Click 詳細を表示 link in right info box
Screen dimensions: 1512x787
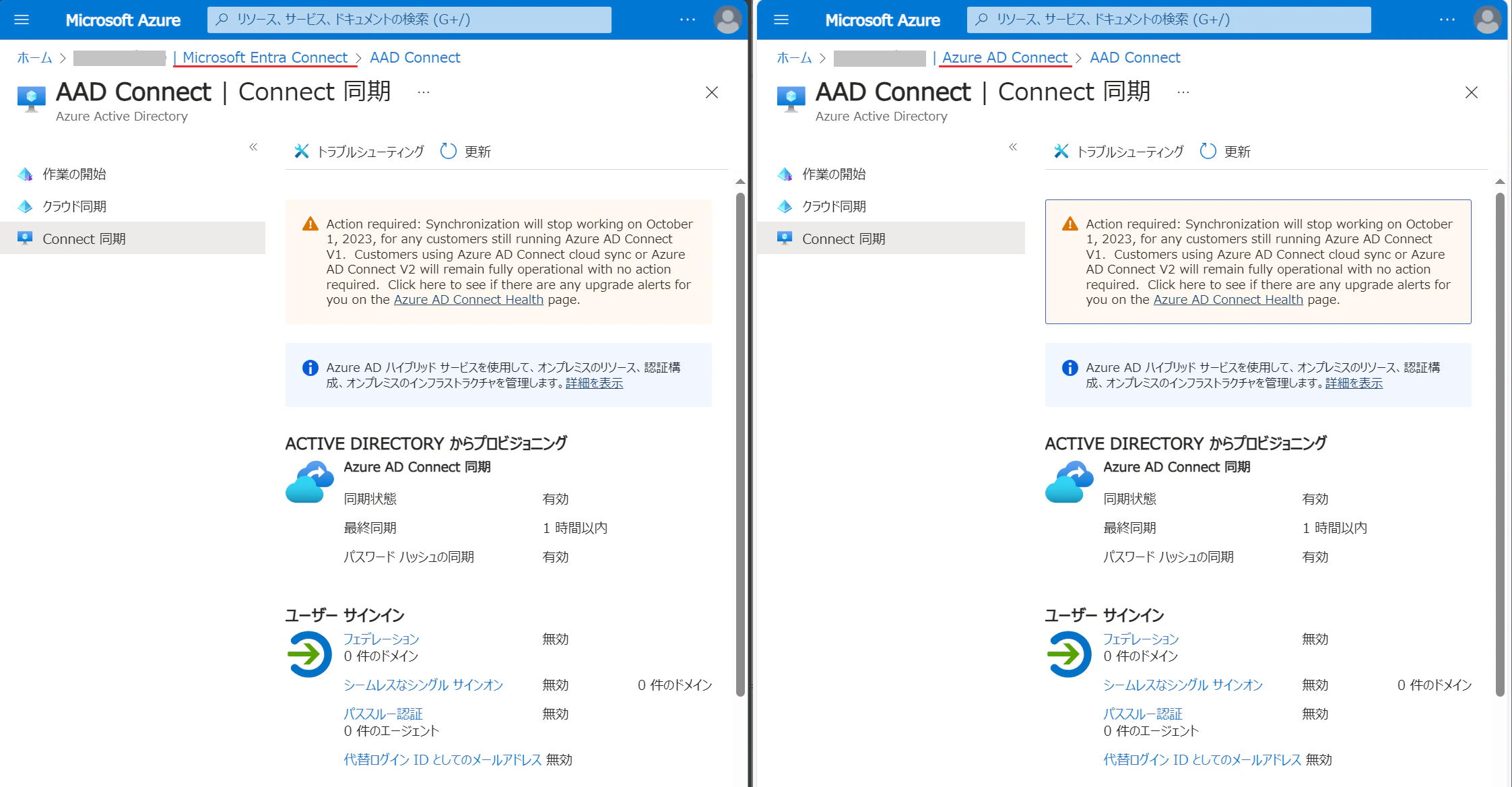tap(1354, 383)
